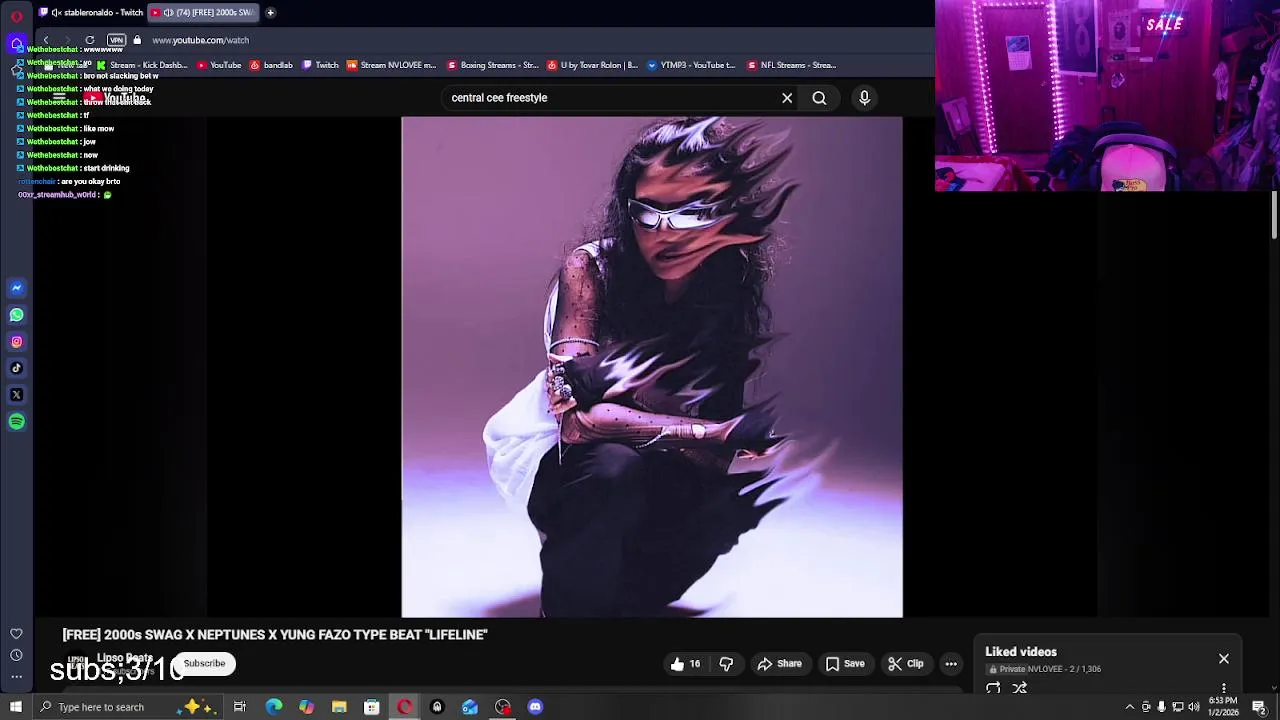
Task: Click the video player artwork
Action: point(652,367)
